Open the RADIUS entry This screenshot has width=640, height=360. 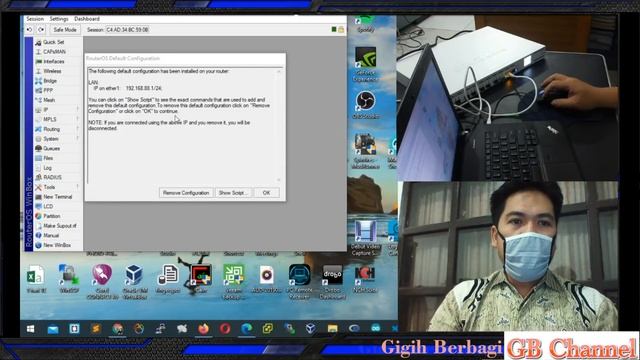pos(52,178)
